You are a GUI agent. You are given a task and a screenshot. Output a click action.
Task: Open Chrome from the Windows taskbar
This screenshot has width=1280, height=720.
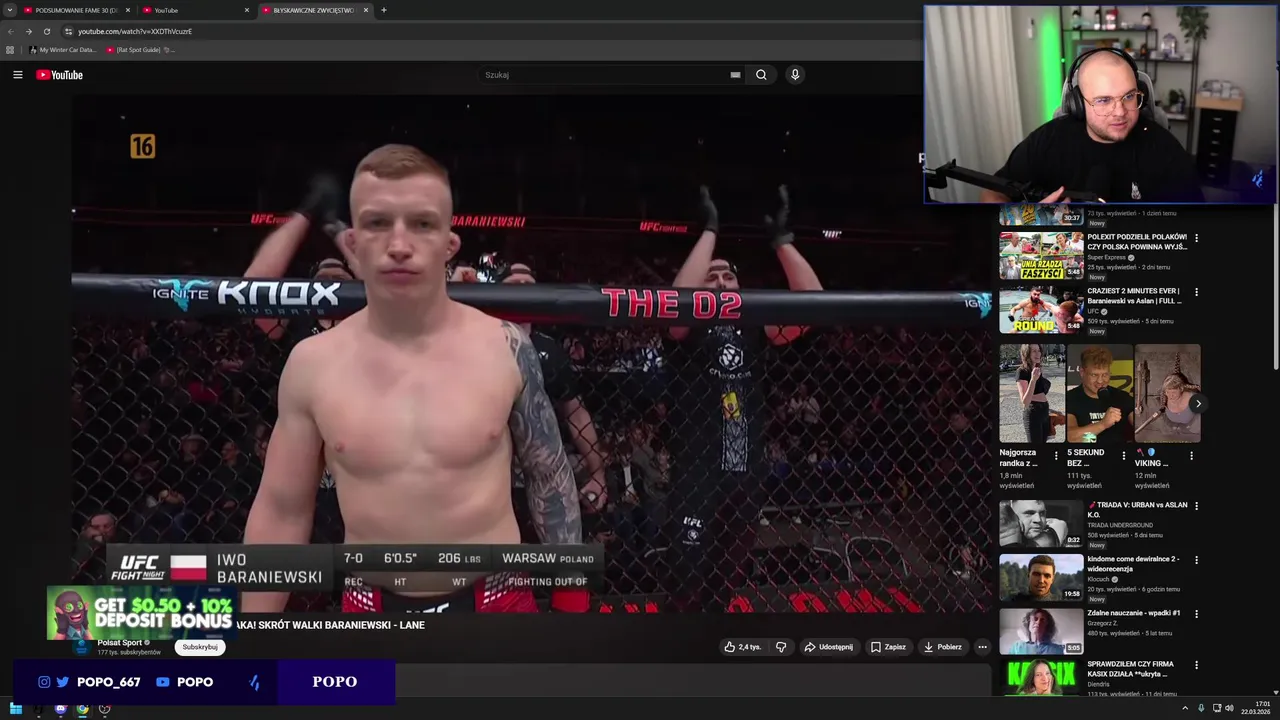82,709
